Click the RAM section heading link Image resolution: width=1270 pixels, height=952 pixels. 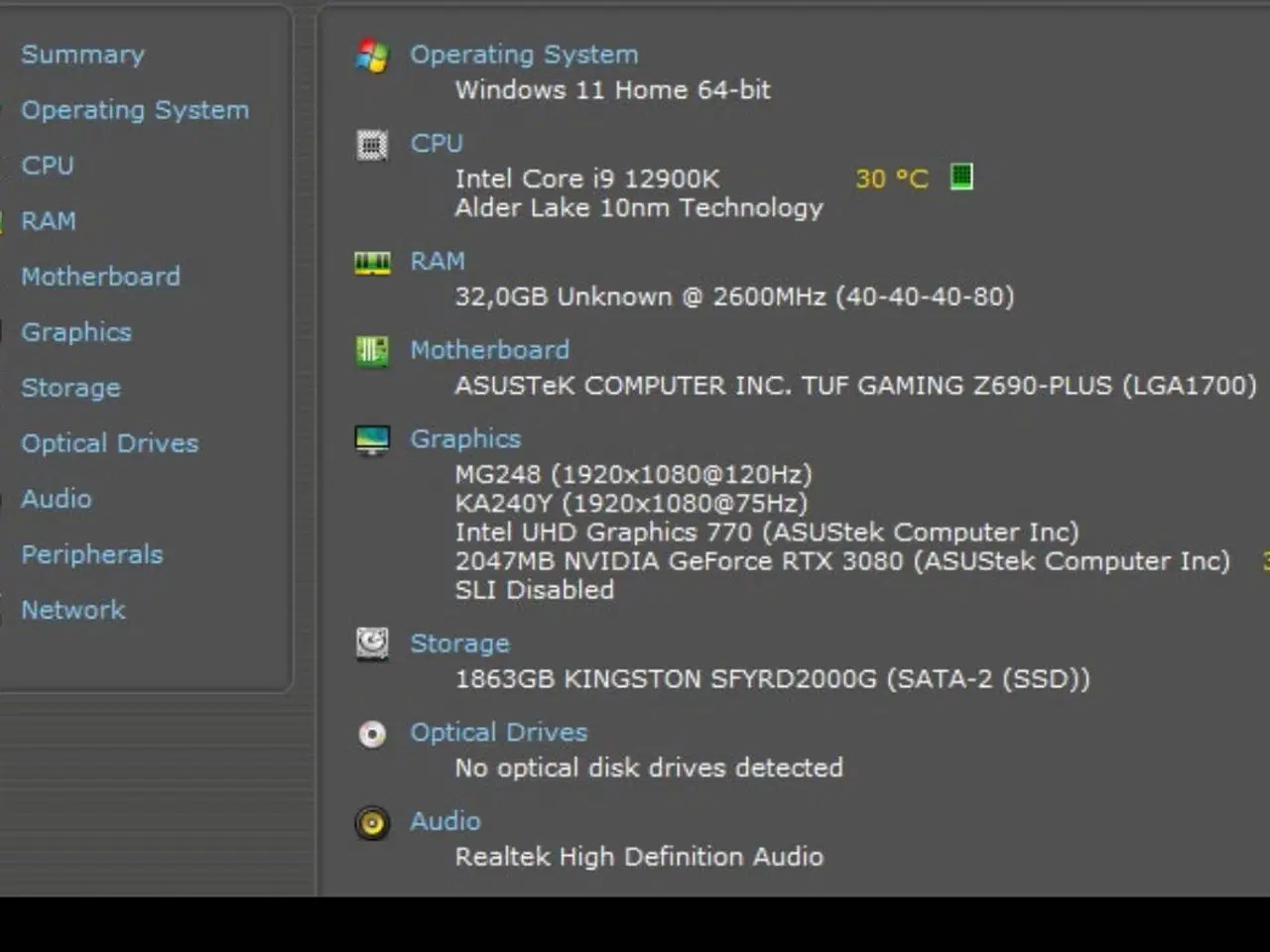tap(438, 262)
